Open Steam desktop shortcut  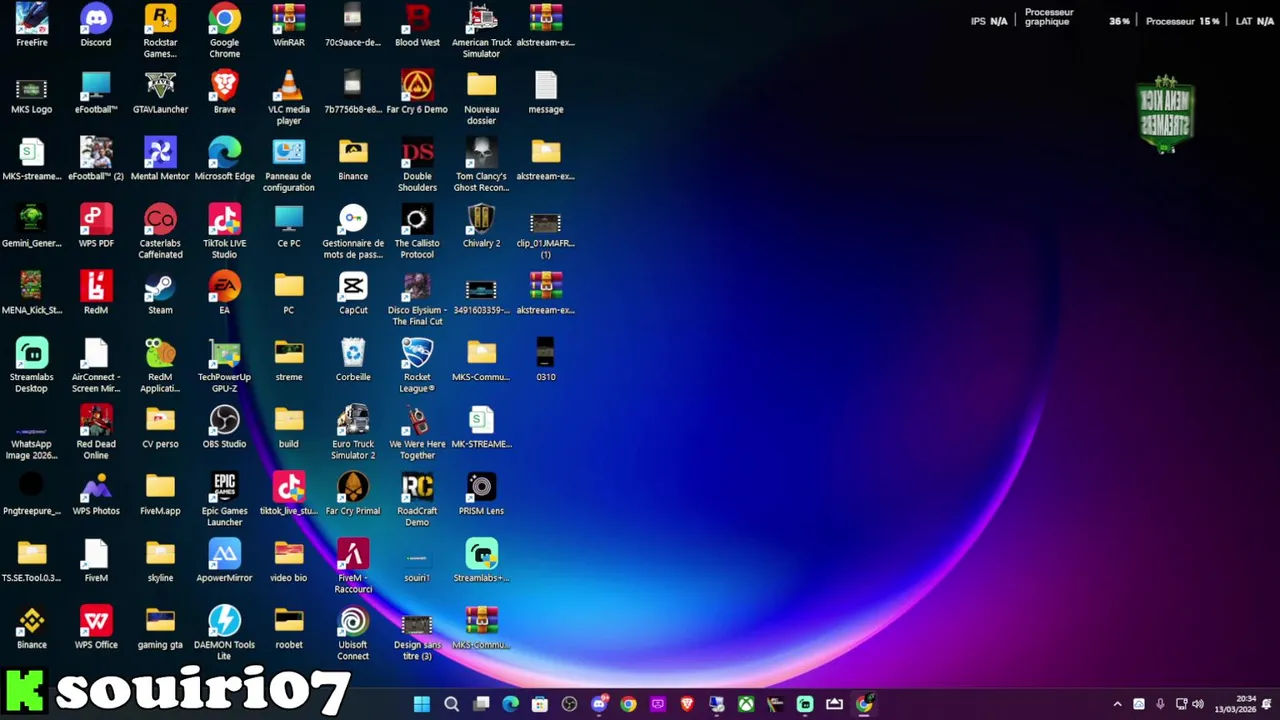click(x=160, y=293)
